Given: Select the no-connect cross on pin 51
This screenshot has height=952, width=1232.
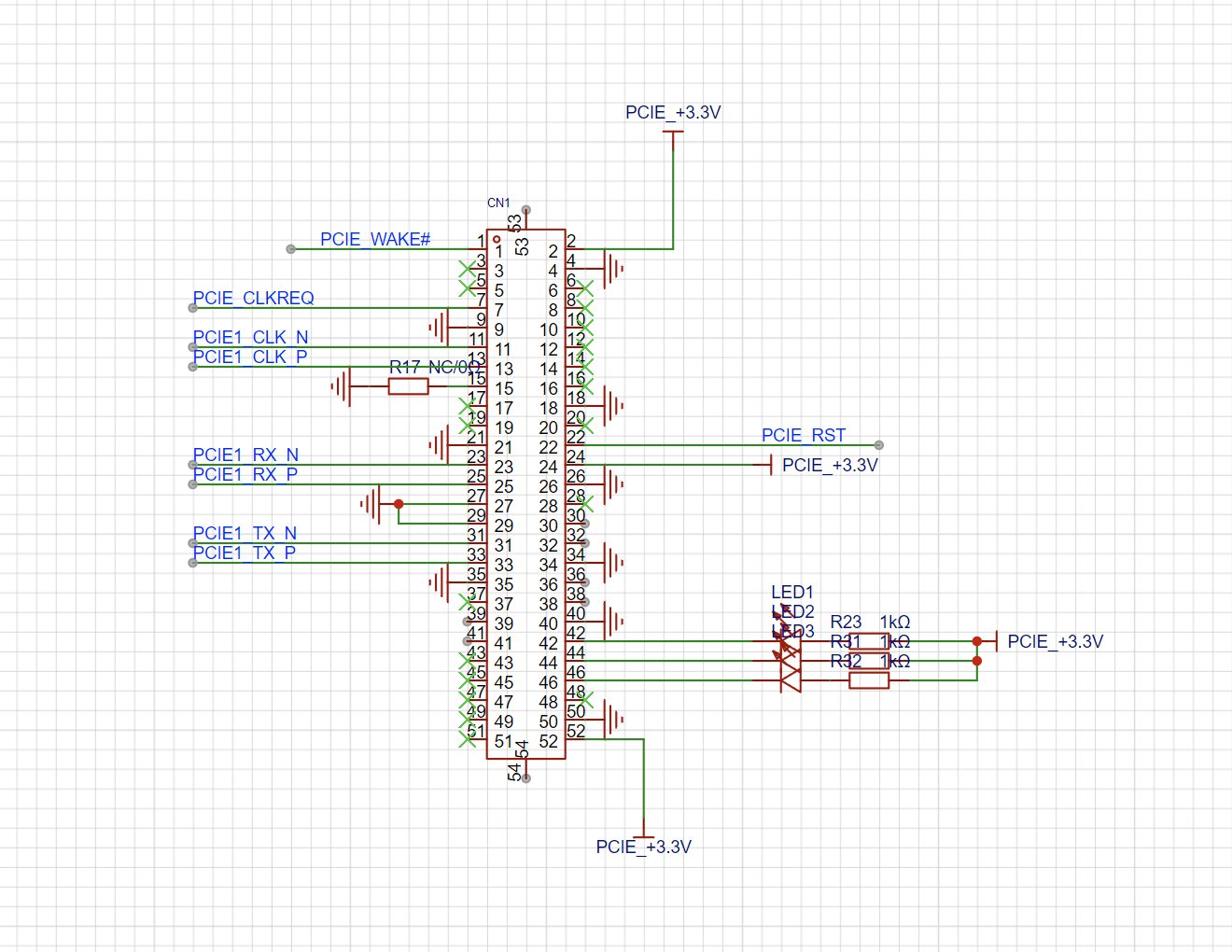Looking at the screenshot, I should [x=468, y=739].
